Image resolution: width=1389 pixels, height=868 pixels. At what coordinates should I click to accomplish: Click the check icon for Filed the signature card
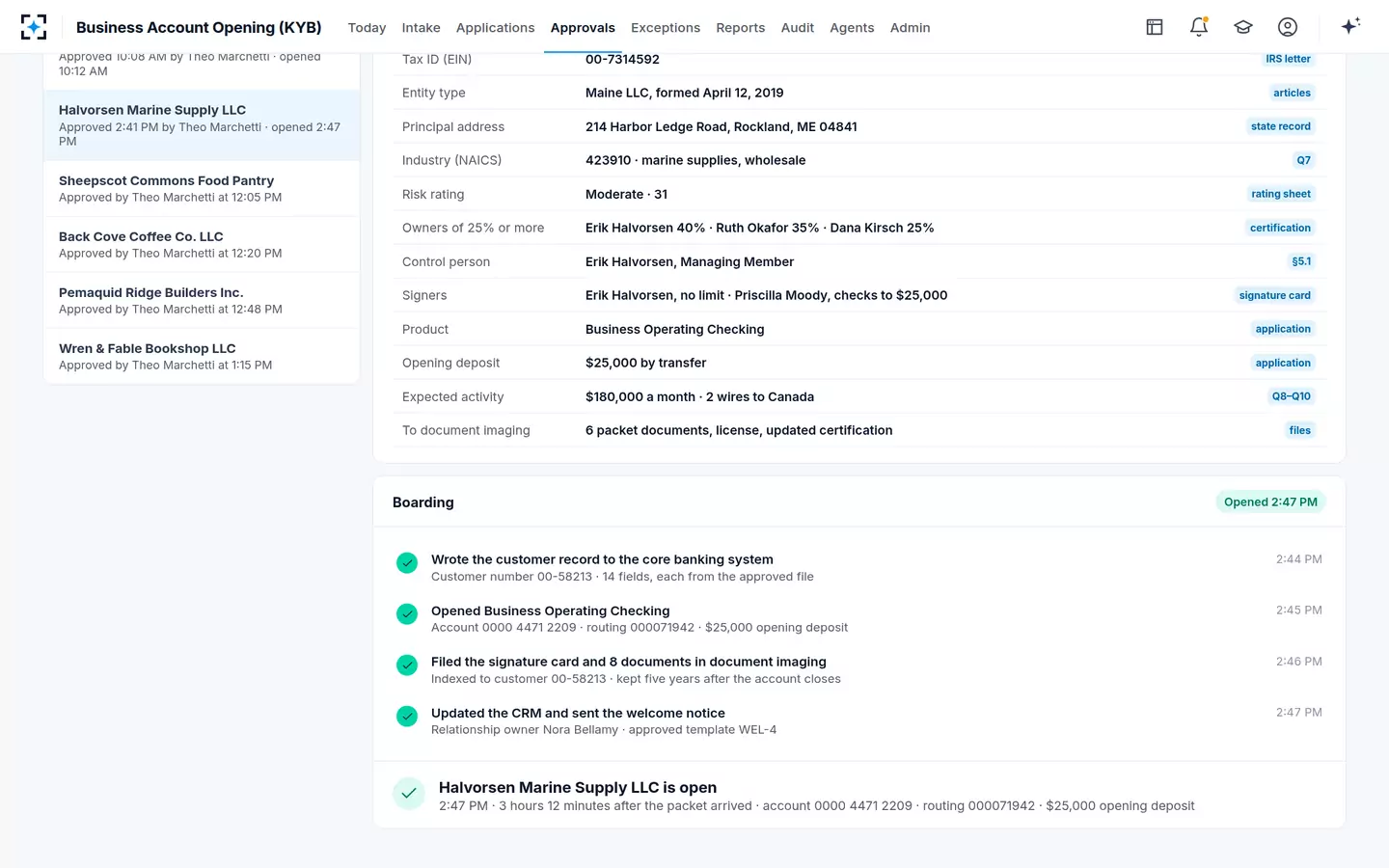coord(407,665)
